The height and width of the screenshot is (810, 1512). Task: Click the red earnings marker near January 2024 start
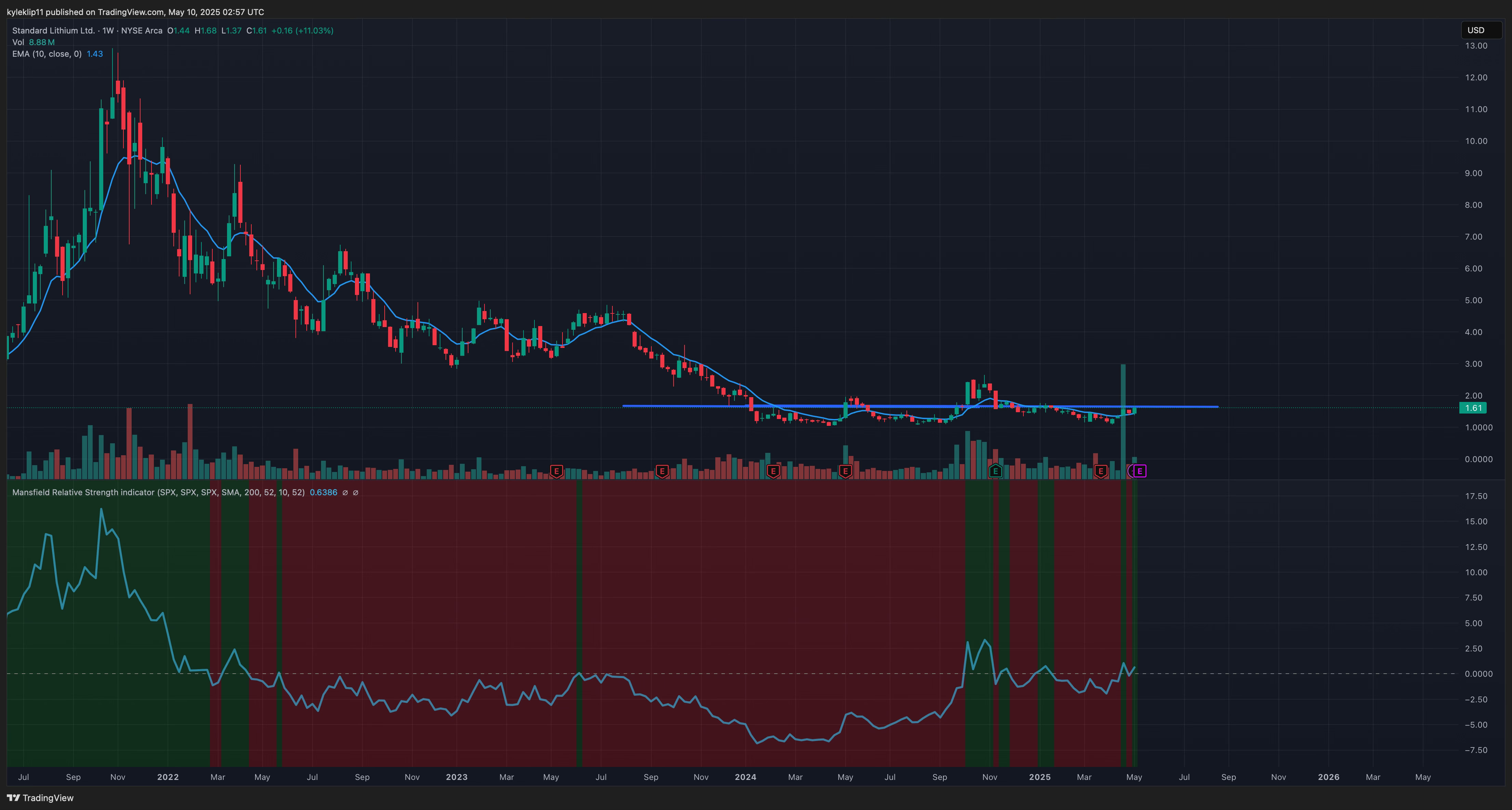(x=773, y=471)
